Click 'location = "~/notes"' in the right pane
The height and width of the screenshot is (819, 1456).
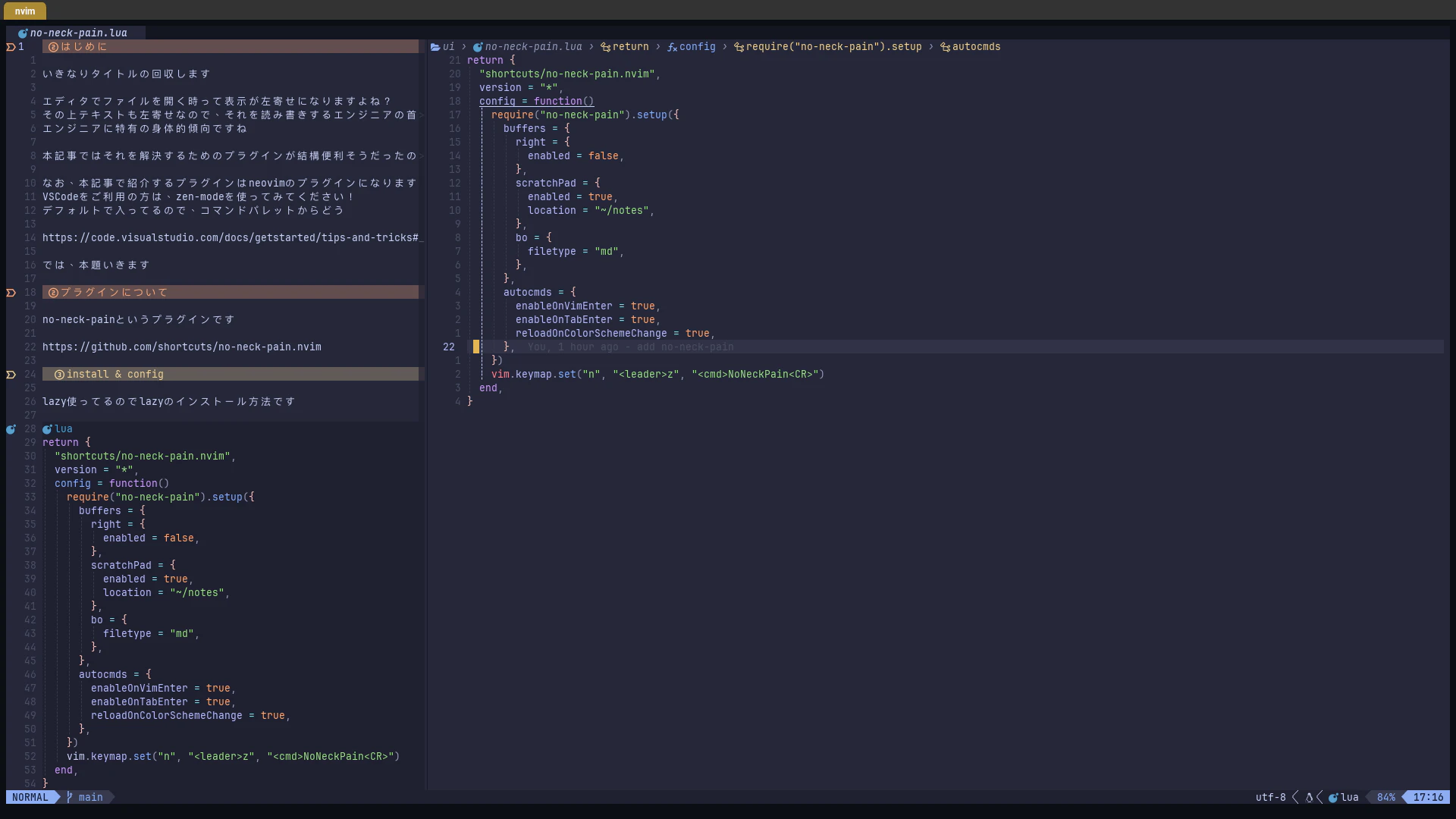[588, 211]
